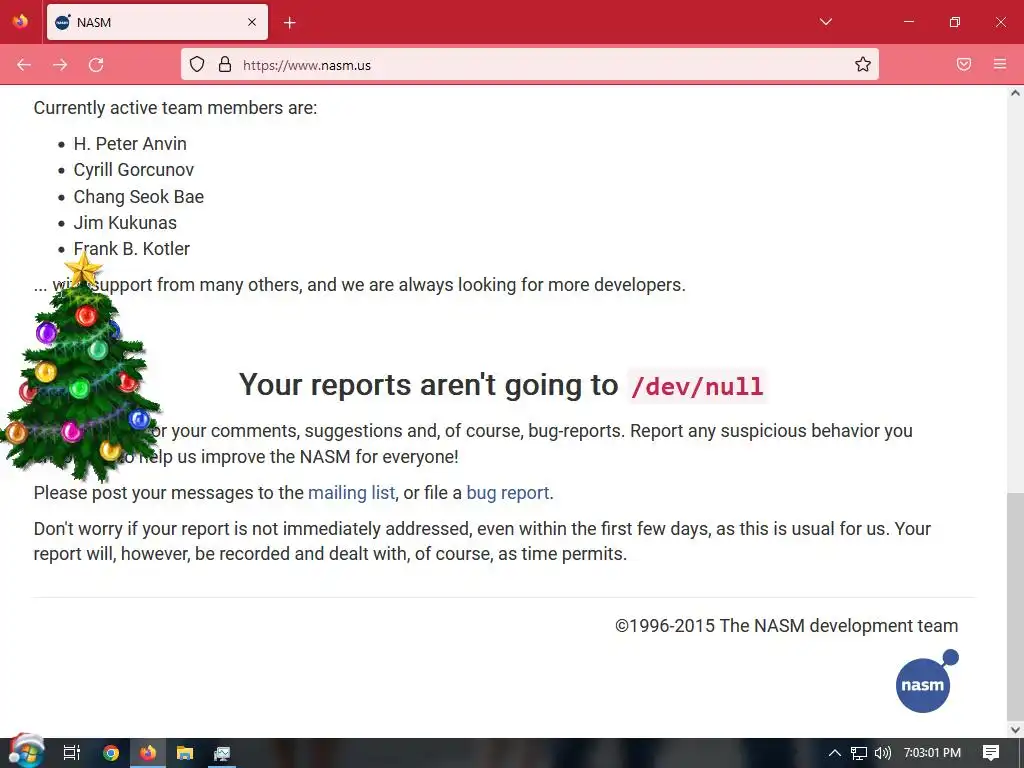Image resolution: width=1024 pixels, height=768 pixels.
Task: Open Task View on the taskbar
Action: tap(72, 753)
